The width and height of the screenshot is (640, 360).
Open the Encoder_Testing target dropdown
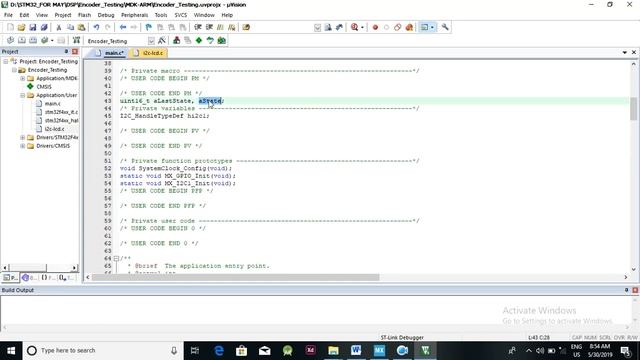[x=151, y=41]
